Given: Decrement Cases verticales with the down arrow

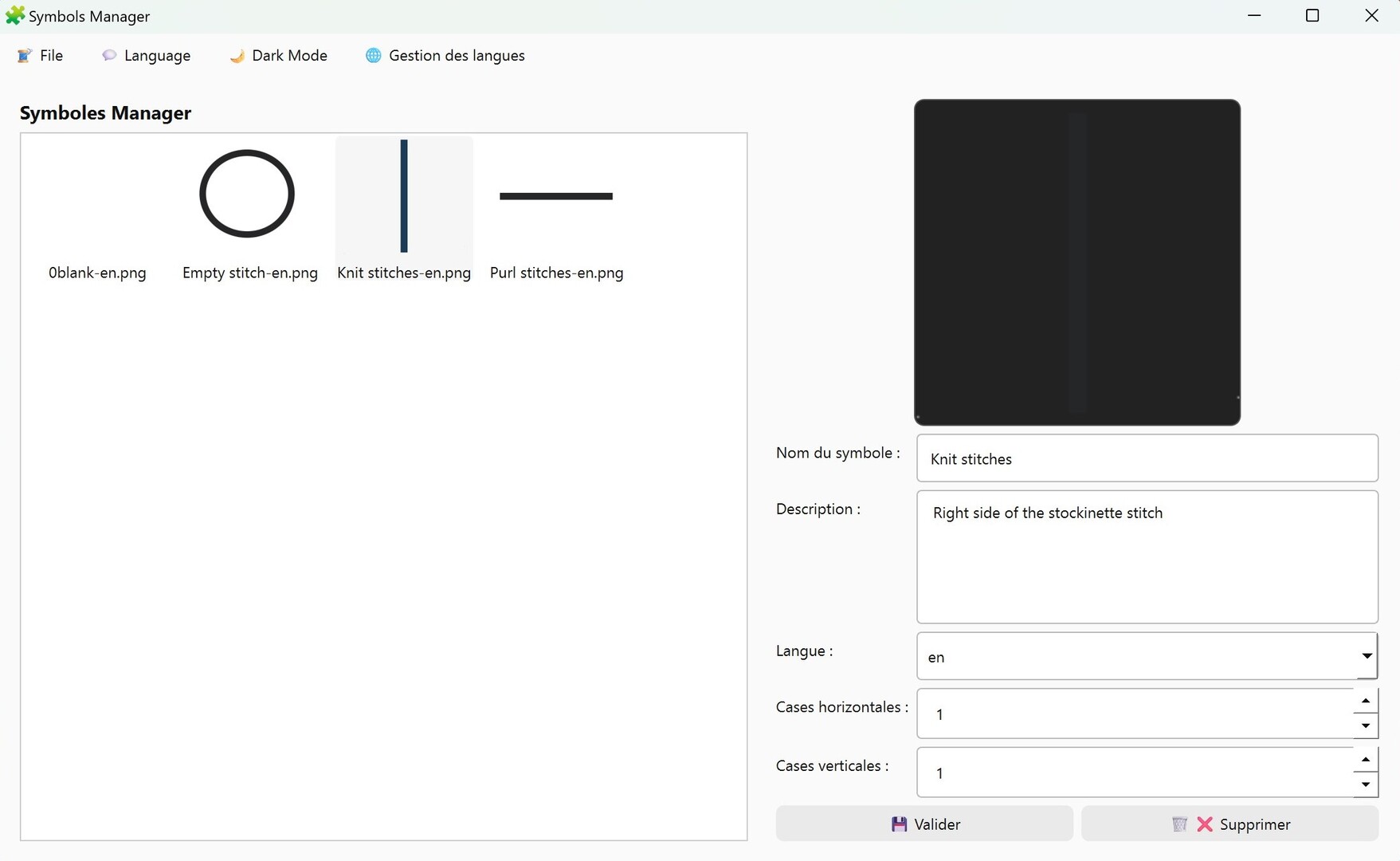Looking at the screenshot, I should (x=1366, y=785).
